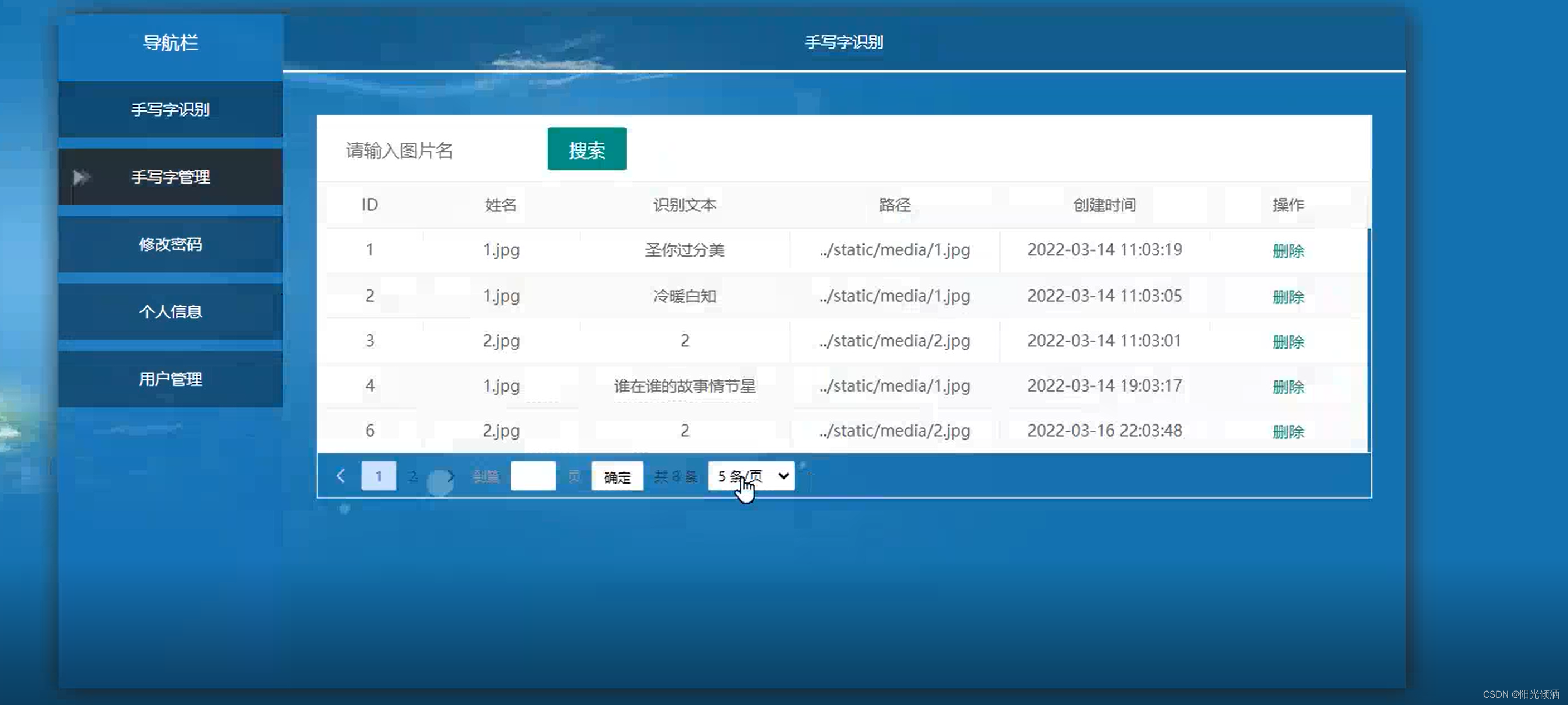Click the triangle marker beside 手写字管理
The image size is (1568, 705).
[x=80, y=177]
